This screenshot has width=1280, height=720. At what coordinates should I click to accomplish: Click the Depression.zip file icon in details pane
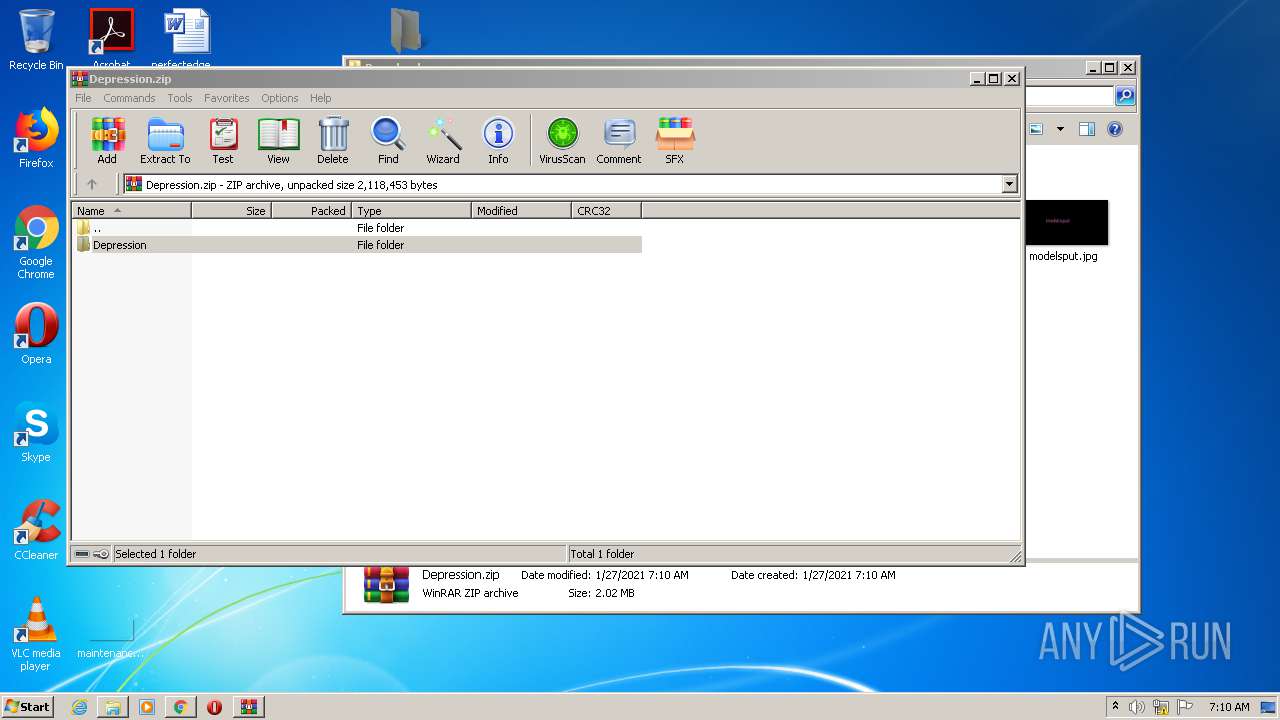coord(386,584)
